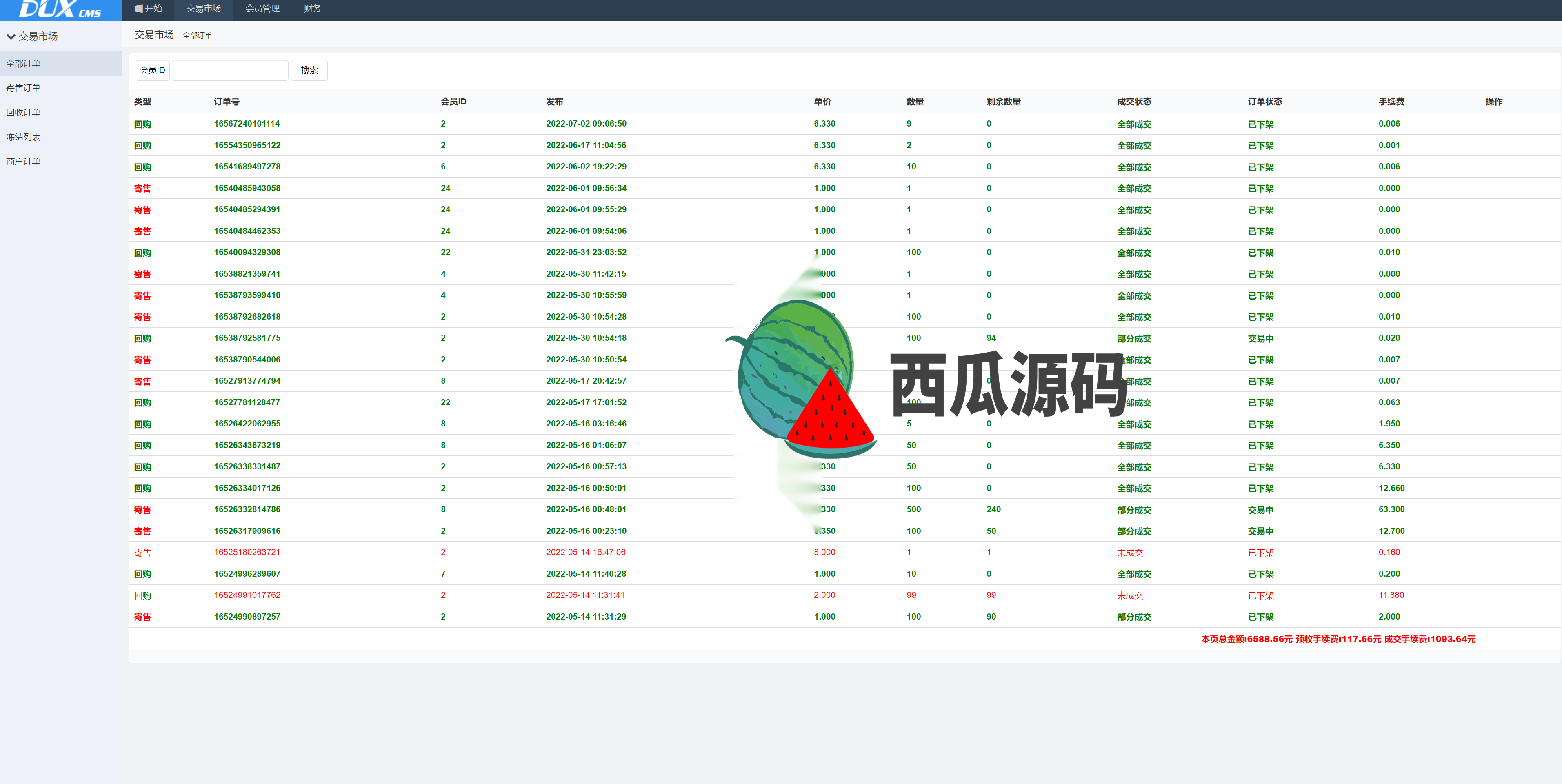Click the 交易市场 page title
Image resolution: width=1562 pixels, height=784 pixels.
(154, 35)
